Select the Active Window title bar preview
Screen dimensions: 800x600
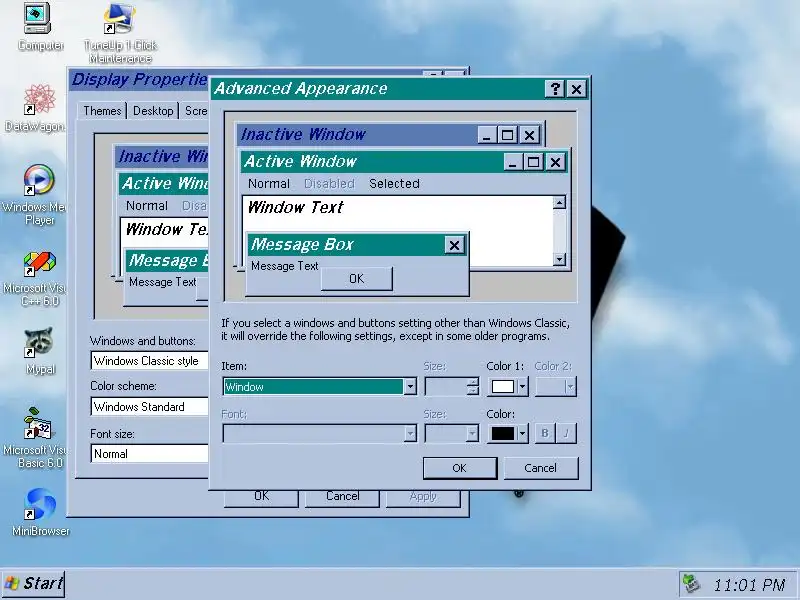click(x=372, y=162)
